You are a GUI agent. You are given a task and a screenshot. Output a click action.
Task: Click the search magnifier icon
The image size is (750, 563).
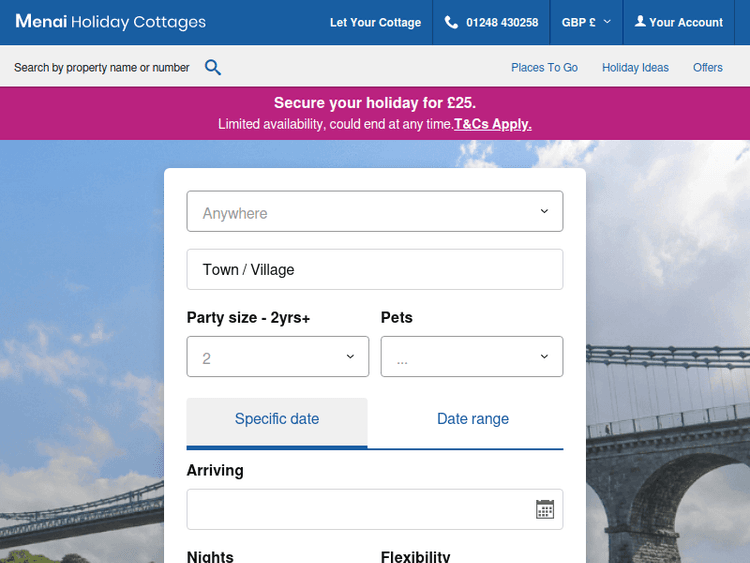[213, 68]
